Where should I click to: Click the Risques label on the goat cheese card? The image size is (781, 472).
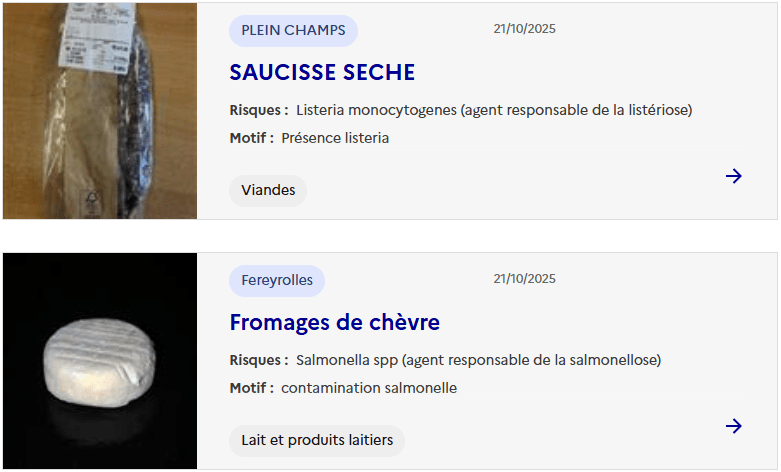[x=259, y=360]
